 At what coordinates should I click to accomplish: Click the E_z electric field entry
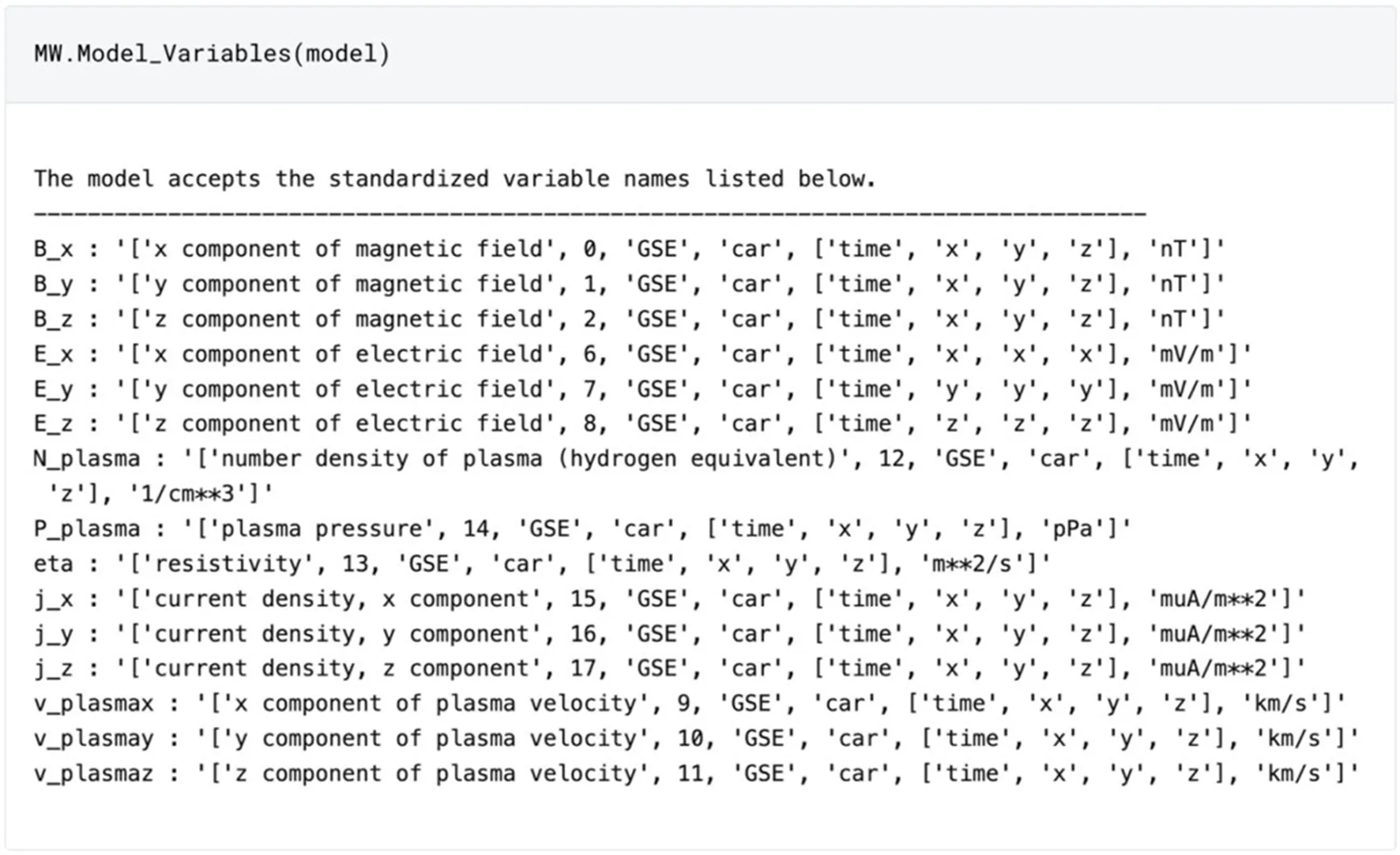pyautogui.click(x=642, y=424)
